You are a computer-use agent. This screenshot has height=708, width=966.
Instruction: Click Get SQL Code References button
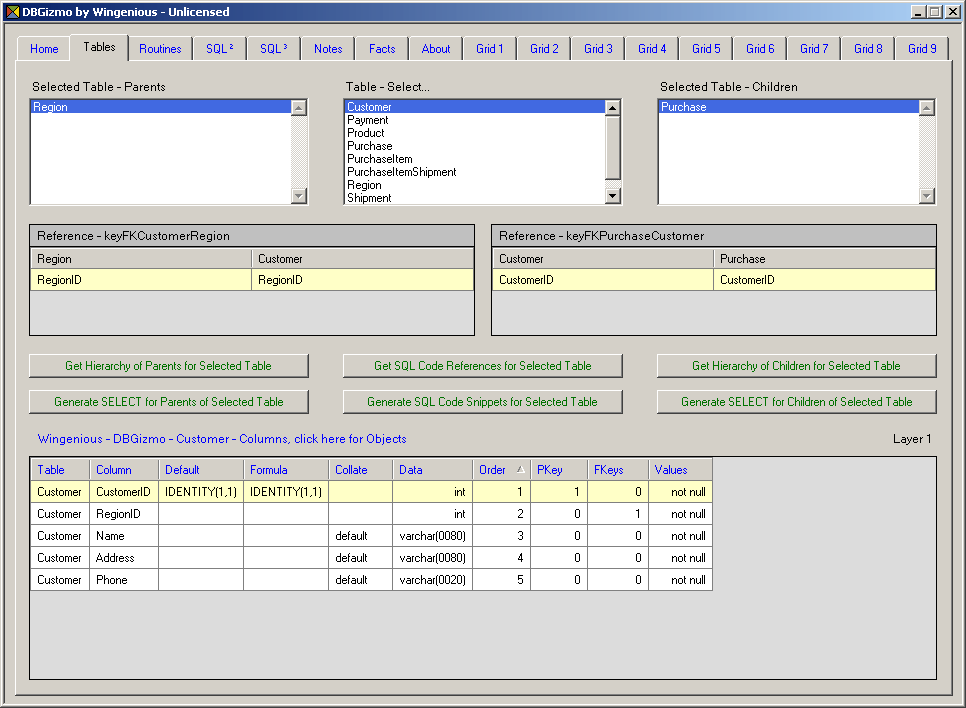point(482,366)
